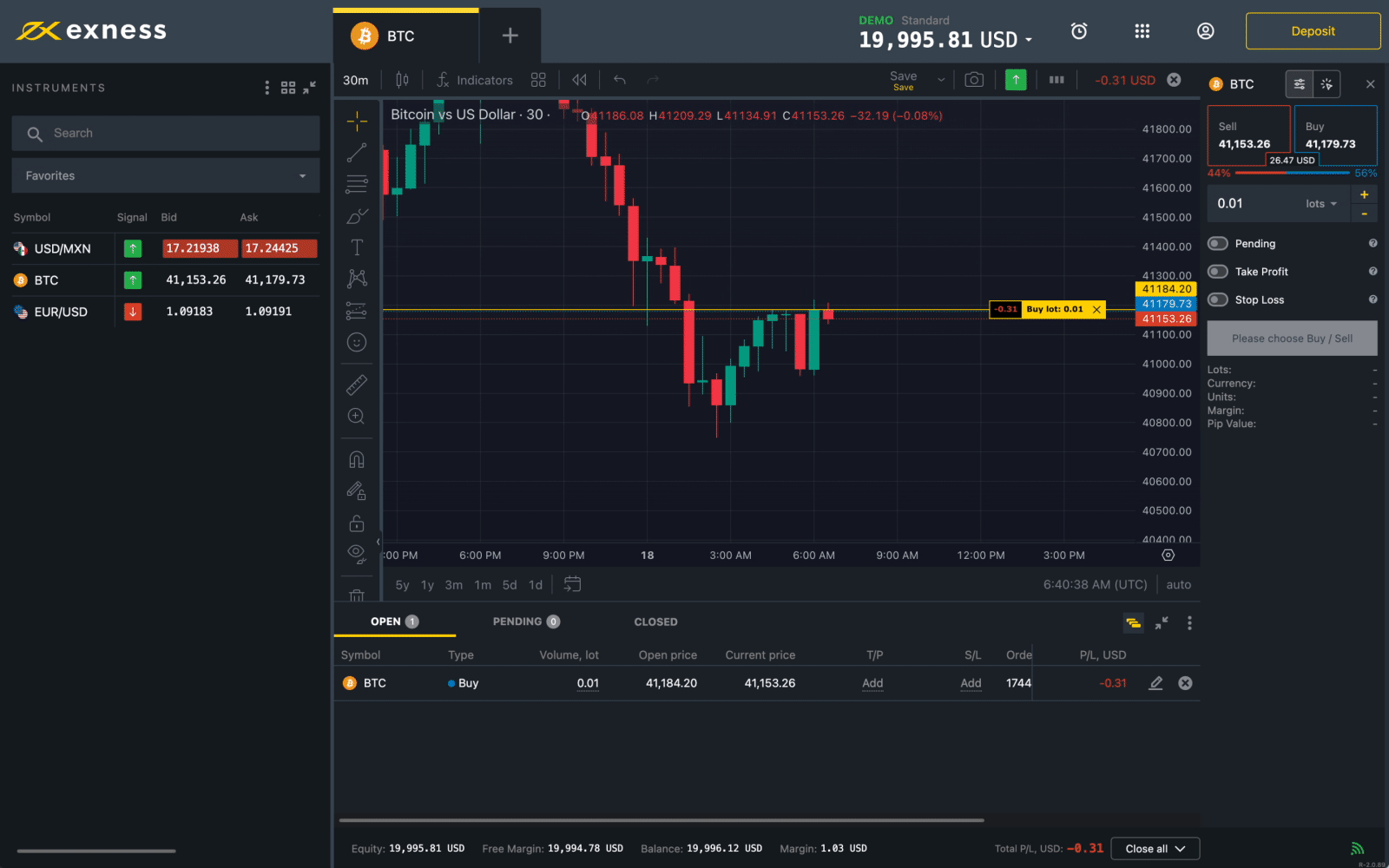Image resolution: width=1389 pixels, height=868 pixels.
Task: Select USD/MXN in instruments list
Action: [x=165, y=248]
